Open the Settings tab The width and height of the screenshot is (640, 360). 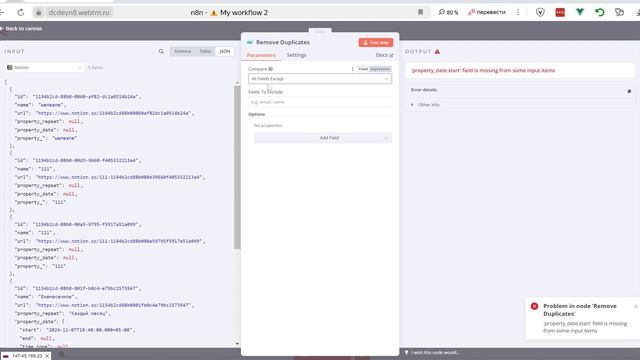pos(296,55)
